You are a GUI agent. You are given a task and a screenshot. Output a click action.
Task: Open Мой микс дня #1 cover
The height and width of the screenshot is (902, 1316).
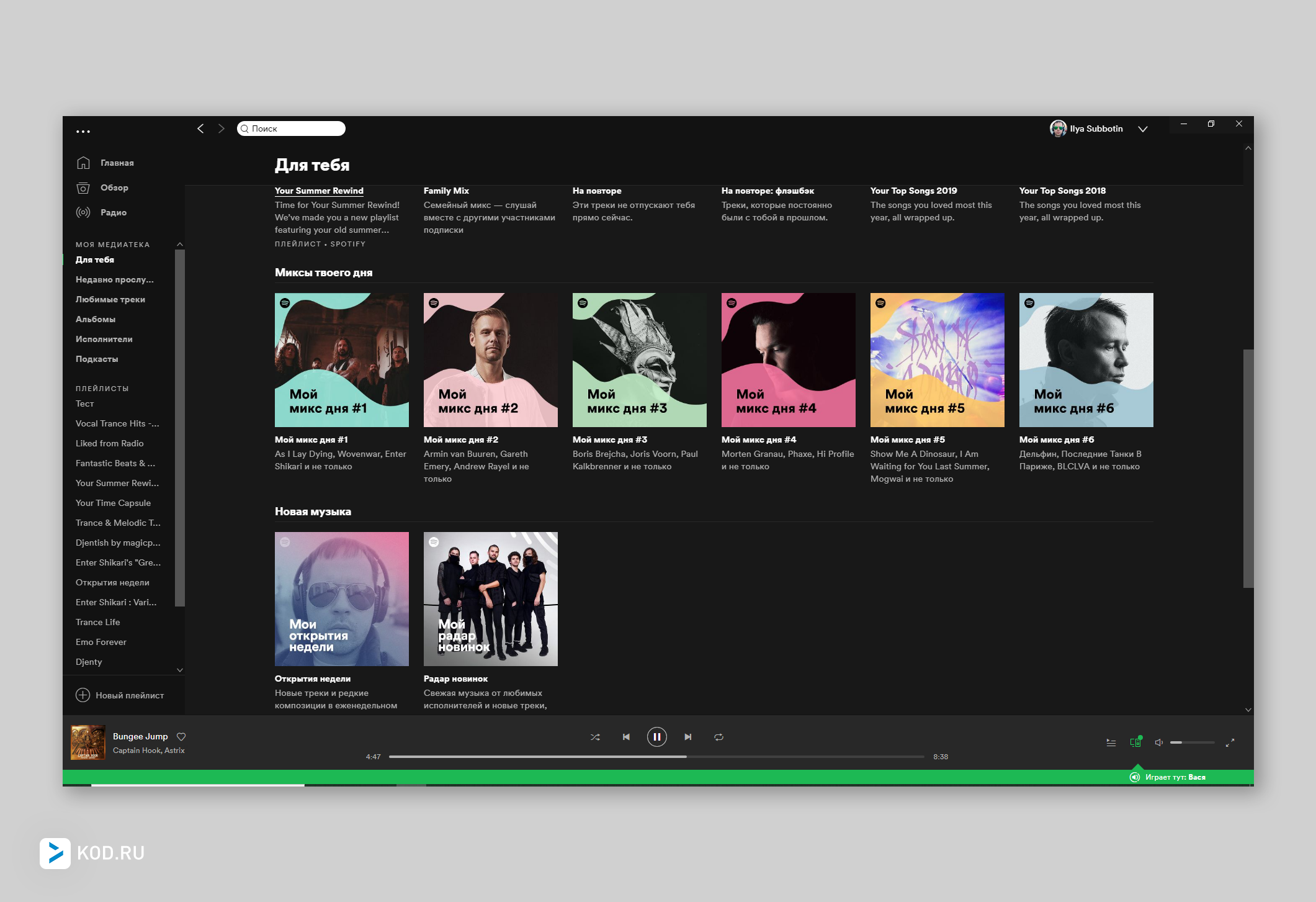[342, 360]
